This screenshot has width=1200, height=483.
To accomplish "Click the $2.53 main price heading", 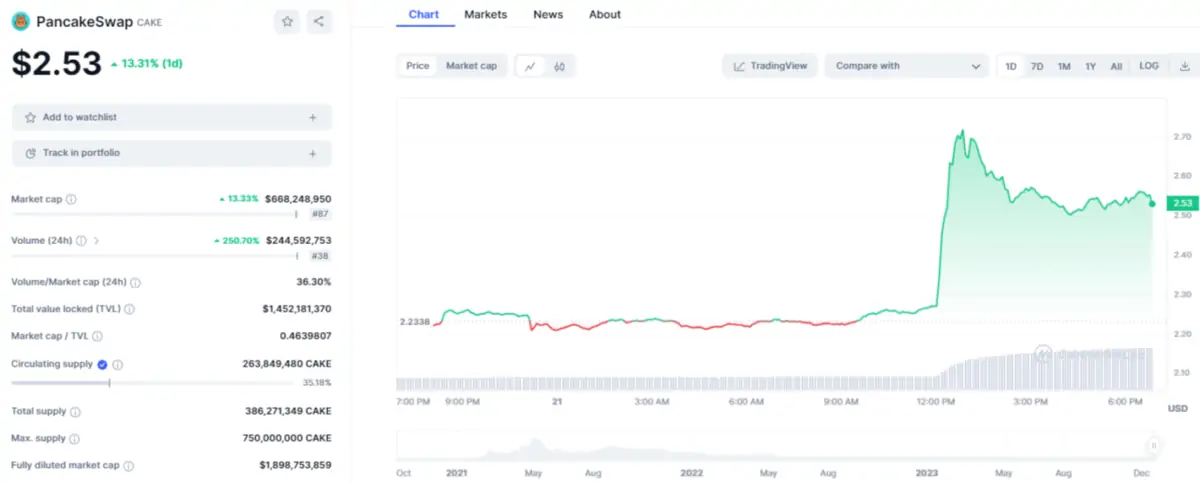I will pyautogui.click(x=56, y=64).
